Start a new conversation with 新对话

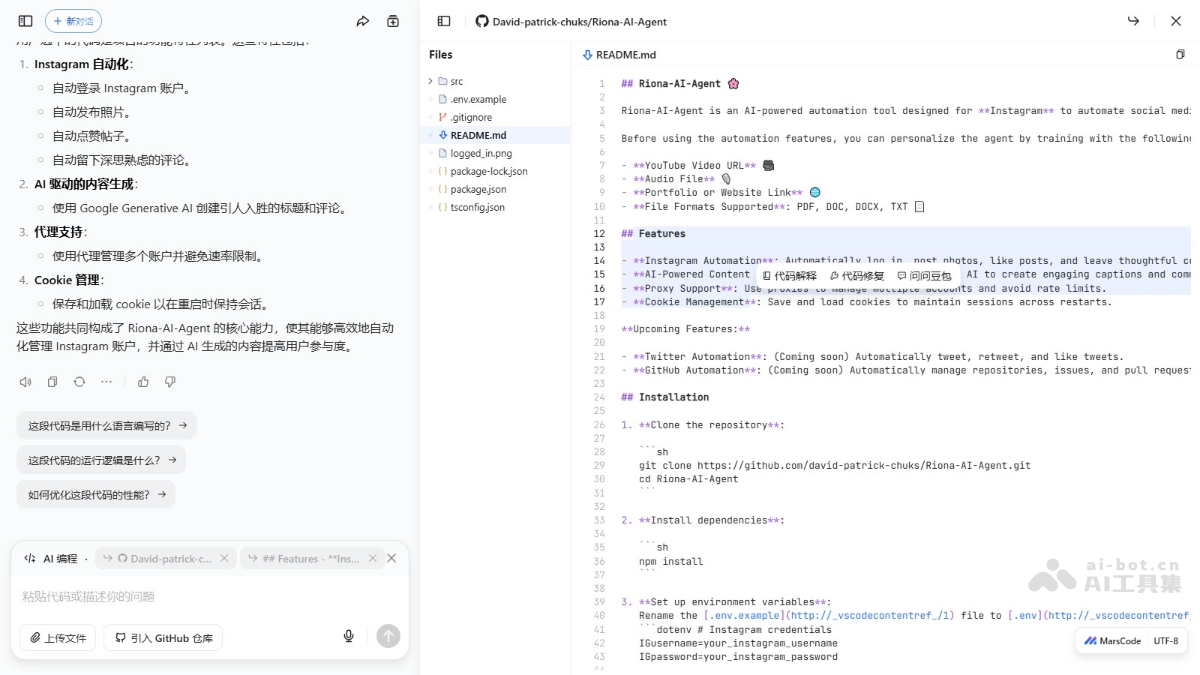[x=73, y=21]
